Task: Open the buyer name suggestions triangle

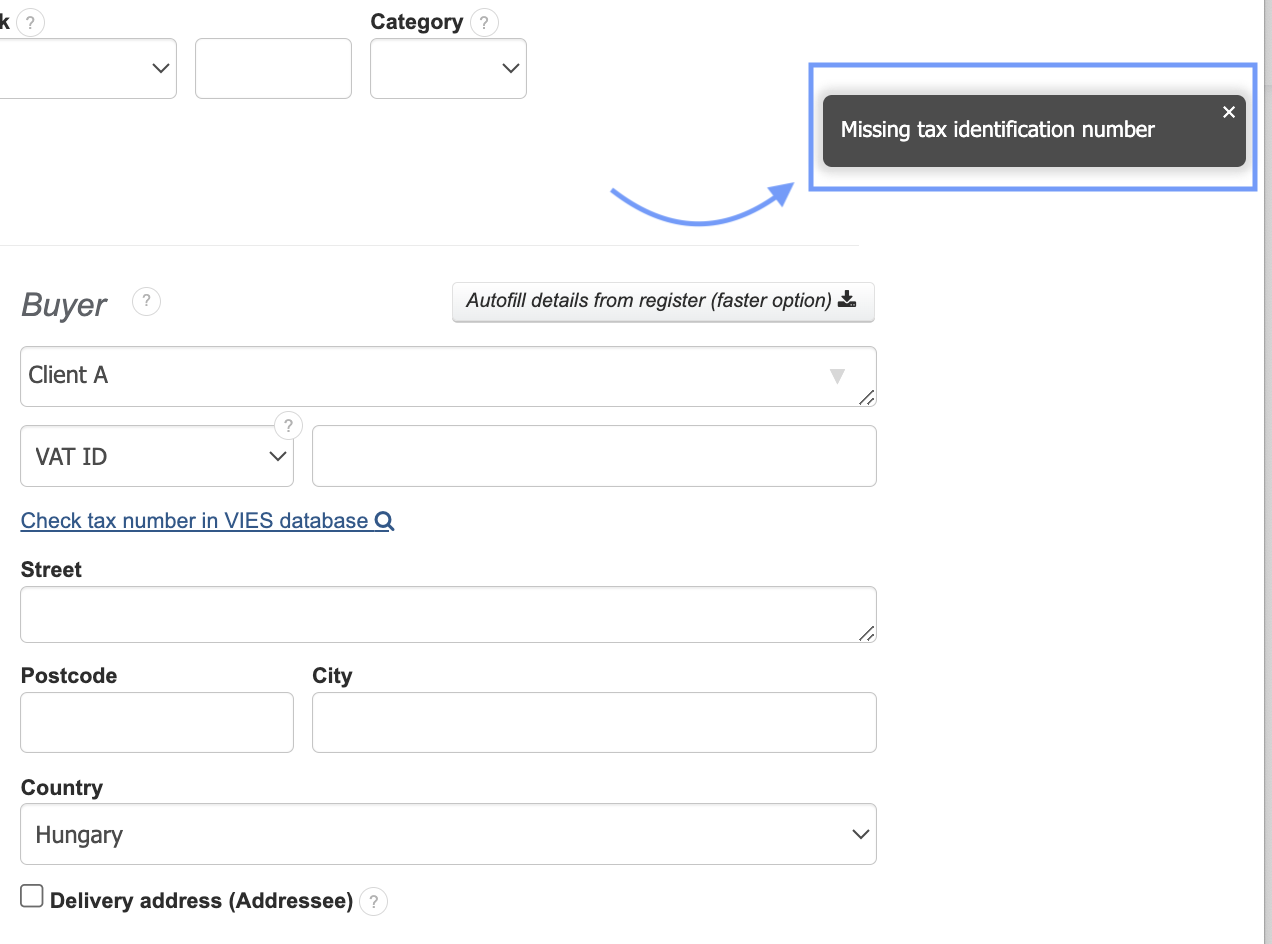Action: [x=837, y=376]
